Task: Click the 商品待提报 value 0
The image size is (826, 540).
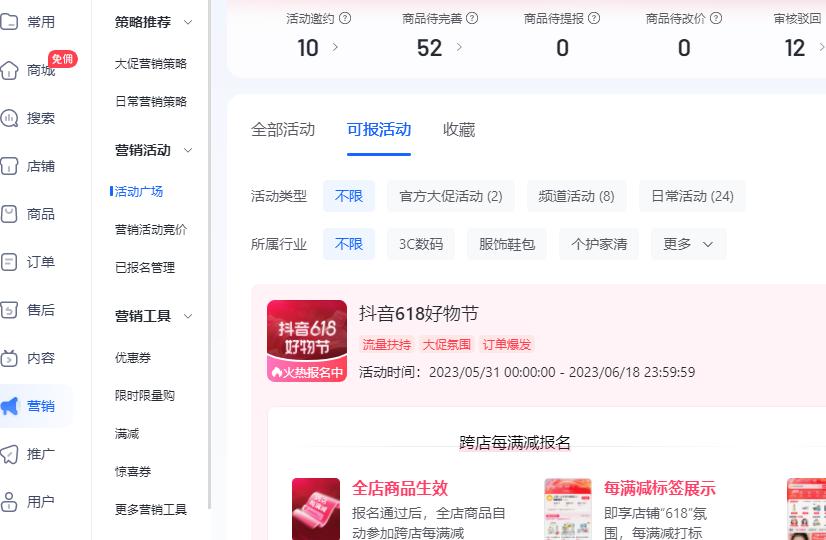Action: pyautogui.click(x=562, y=48)
